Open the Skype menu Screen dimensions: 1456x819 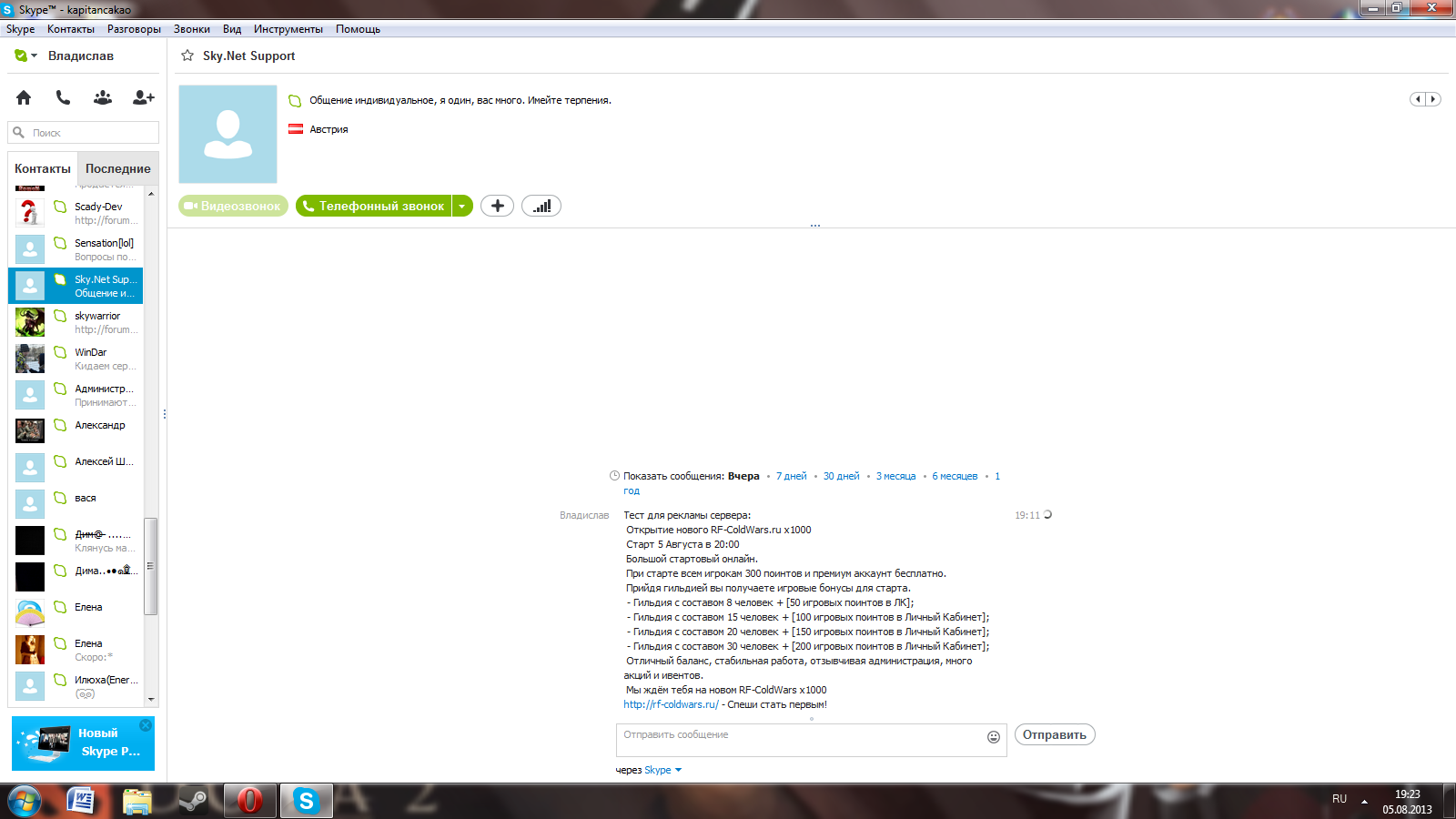pos(20,29)
